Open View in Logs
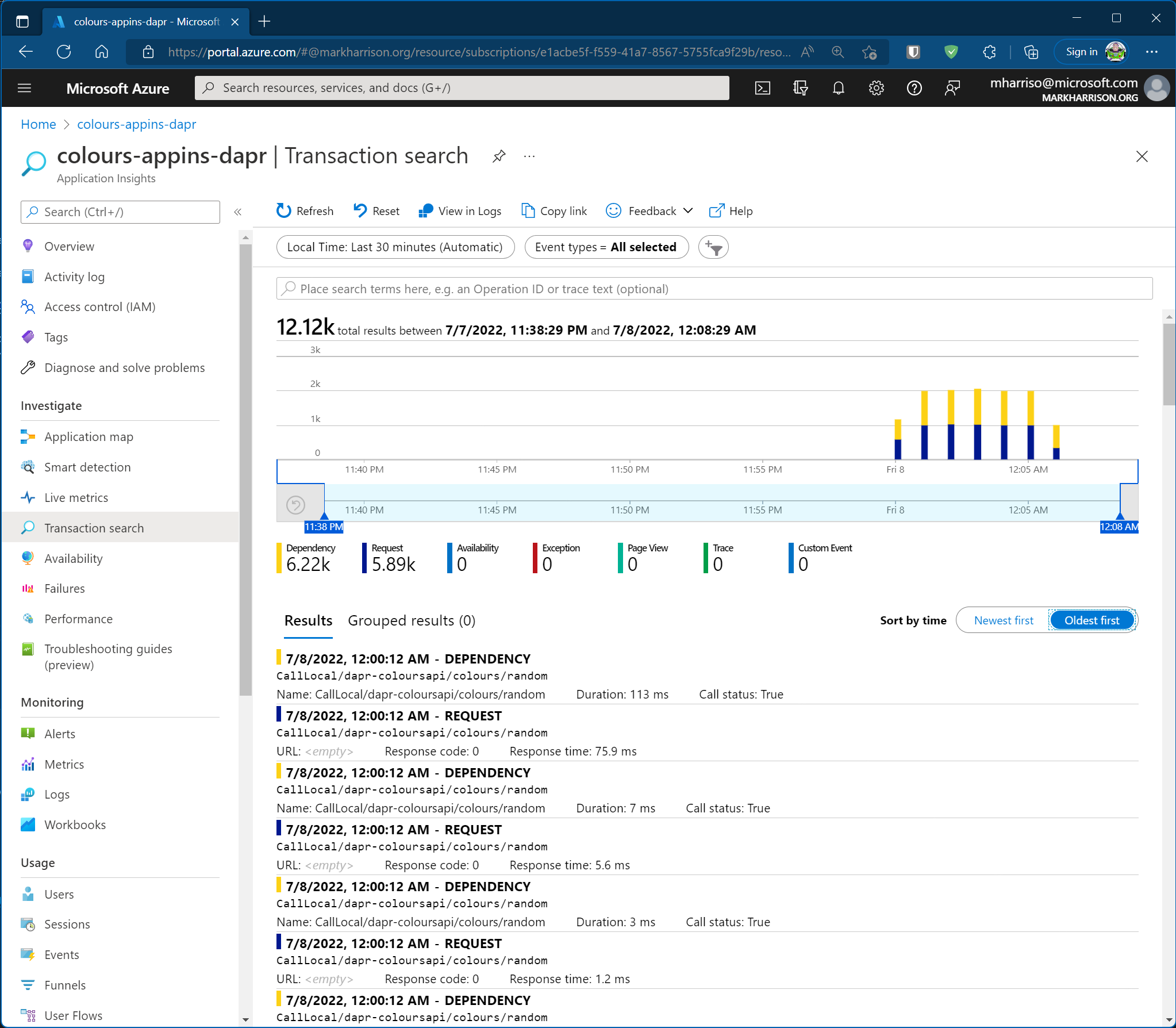This screenshot has width=1176, height=1028. tap(460, 211)
